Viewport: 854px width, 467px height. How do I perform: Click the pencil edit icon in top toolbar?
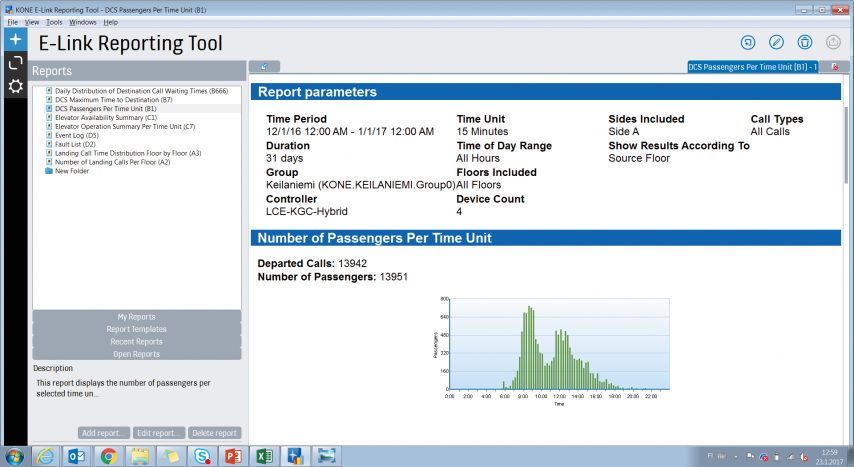(776, 42)
